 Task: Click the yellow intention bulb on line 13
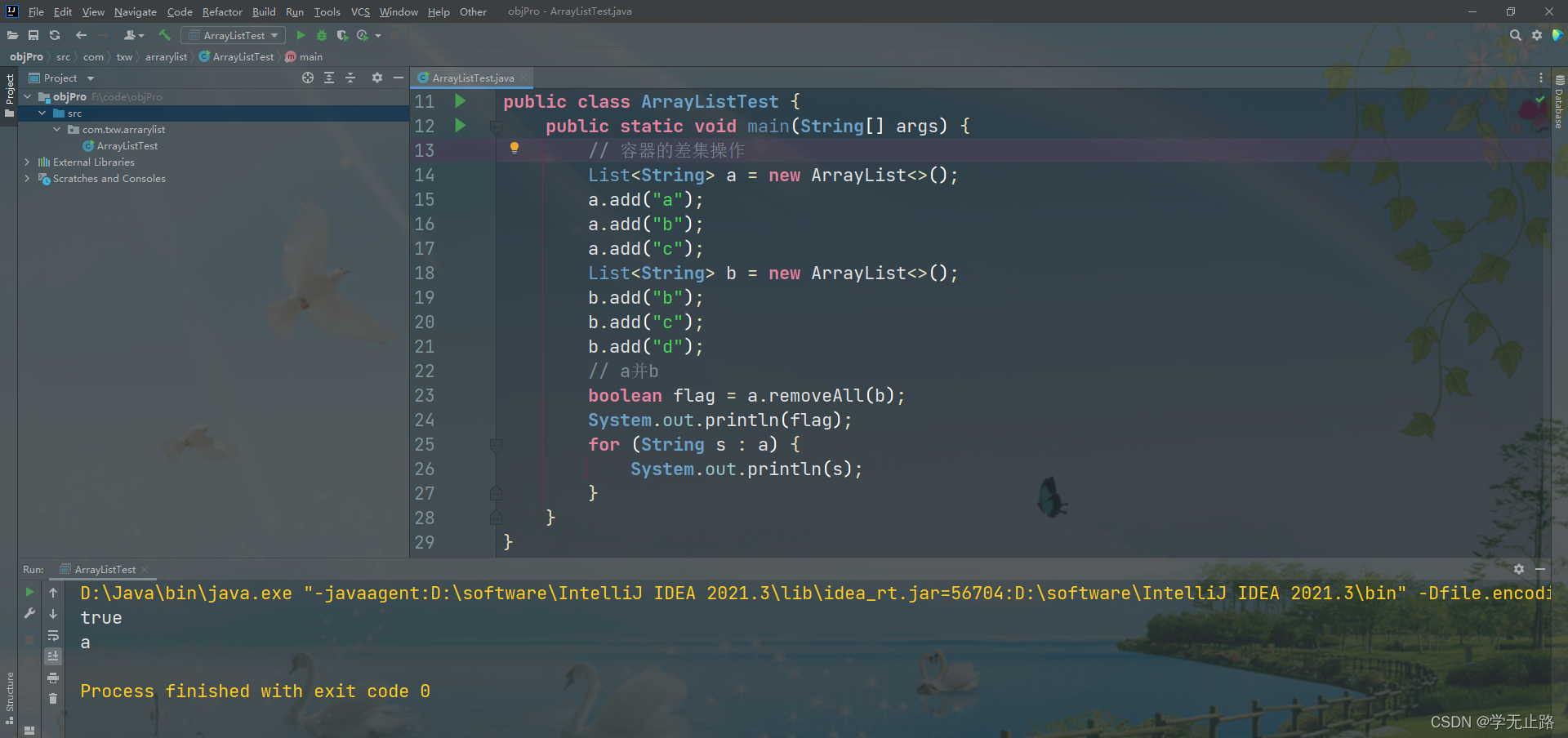coord(514,148)
